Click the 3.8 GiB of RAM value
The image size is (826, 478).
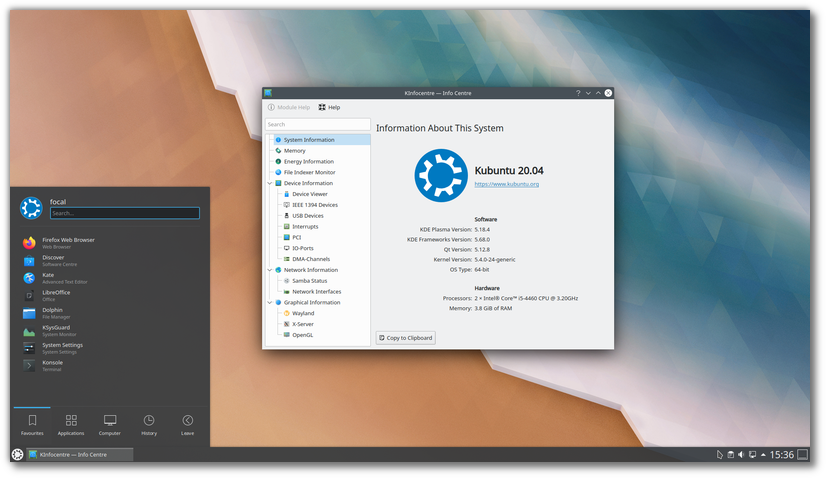pos(493,308)
